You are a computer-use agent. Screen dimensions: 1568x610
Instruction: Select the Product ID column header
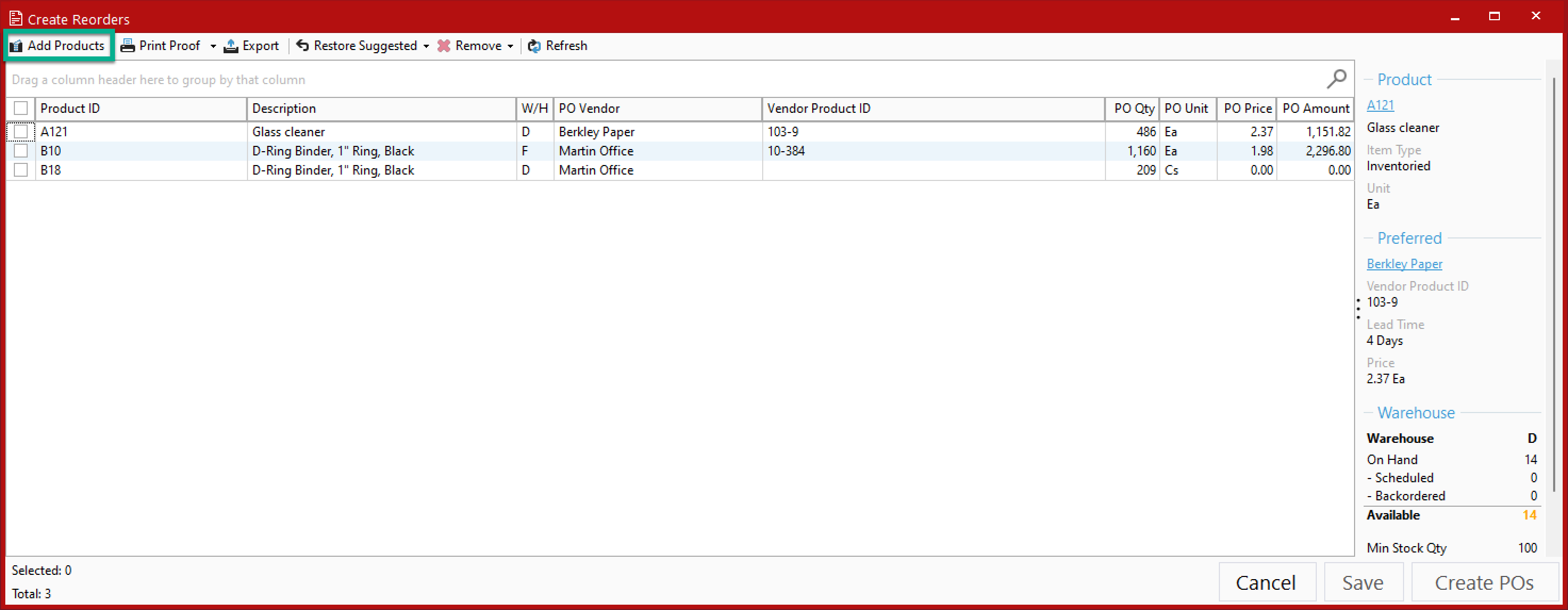tap(70, 108)
